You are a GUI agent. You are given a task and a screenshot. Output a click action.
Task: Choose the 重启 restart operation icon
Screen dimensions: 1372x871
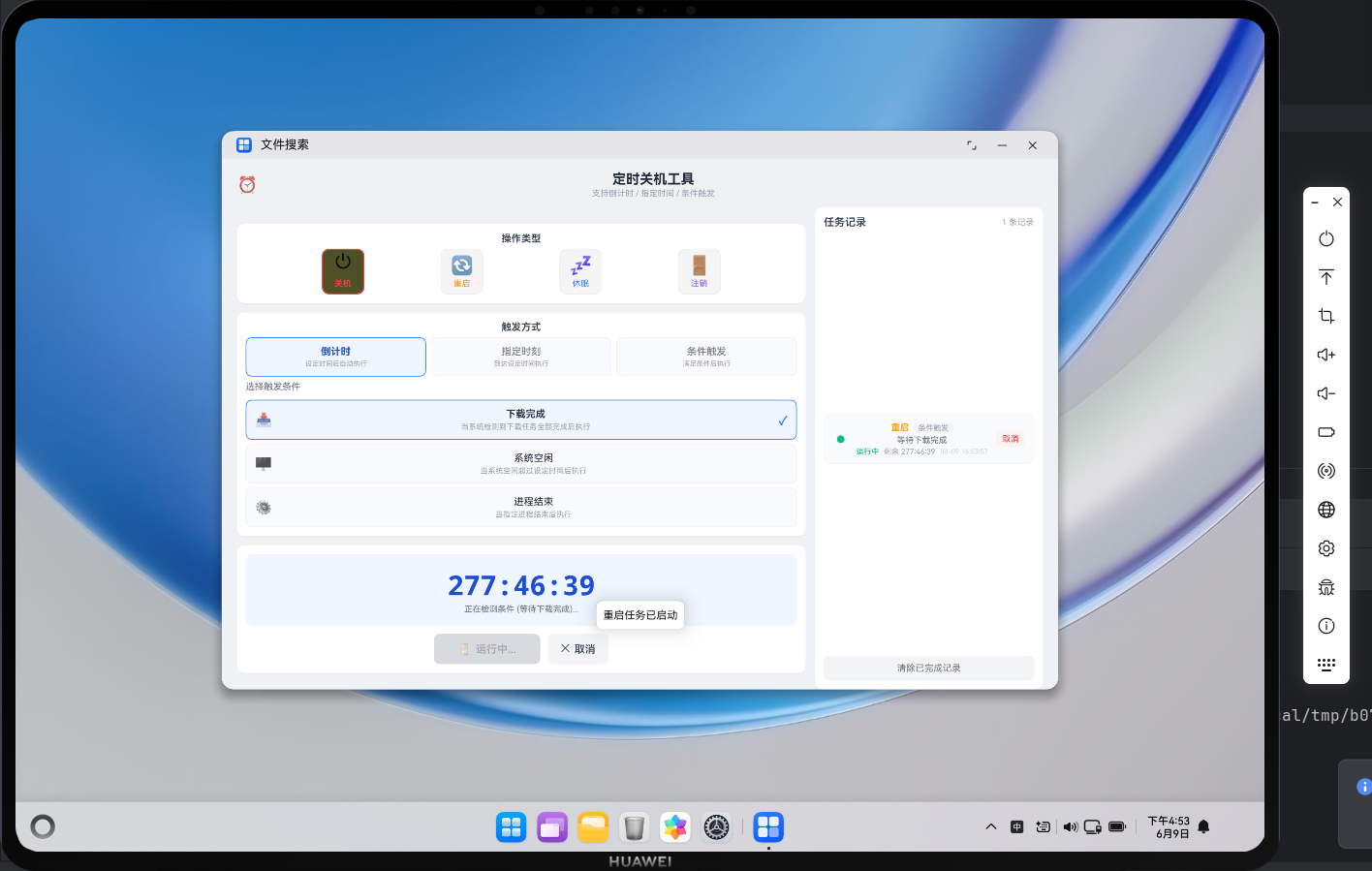click(x=462, y=271)
